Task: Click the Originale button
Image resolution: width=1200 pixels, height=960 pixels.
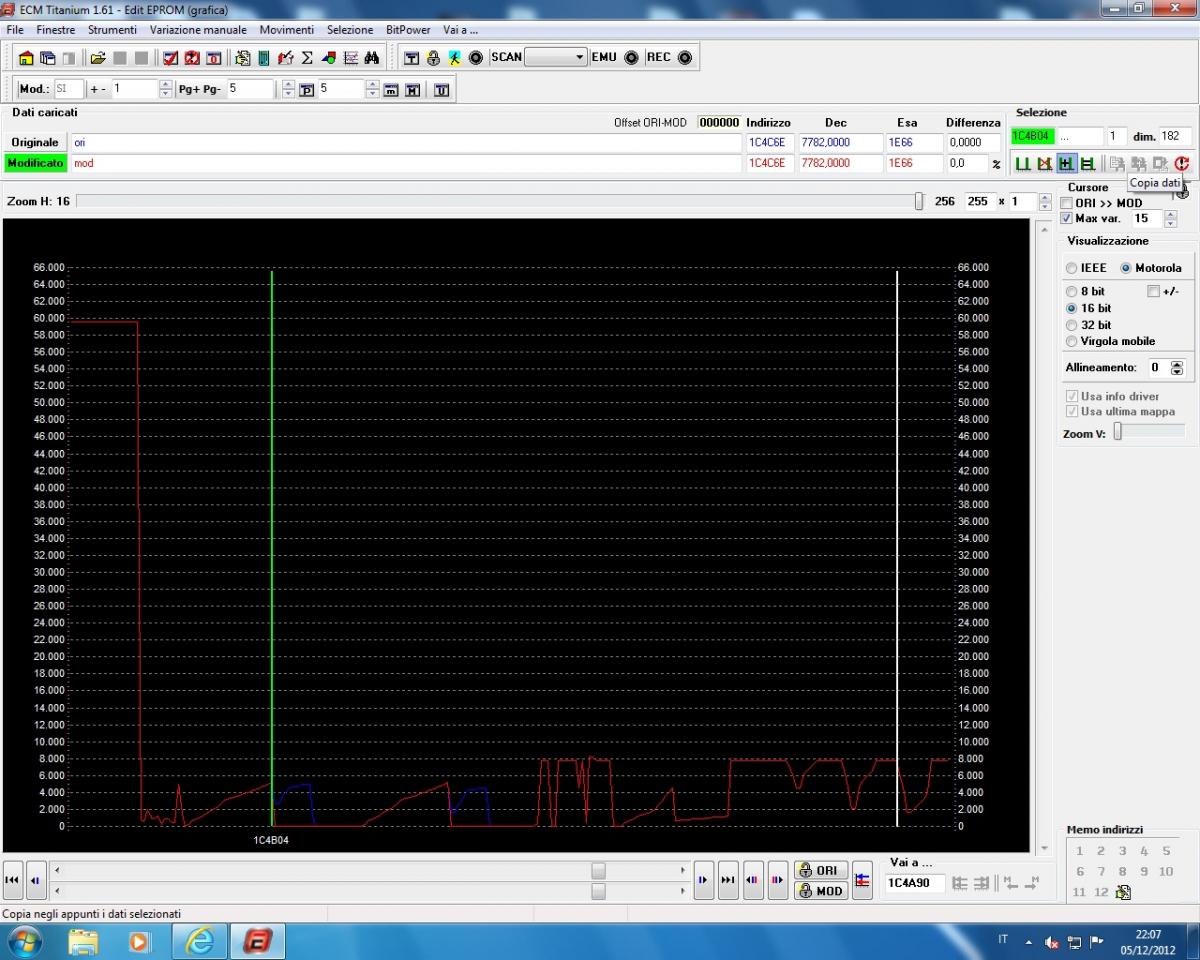Action: coord(35,142)
